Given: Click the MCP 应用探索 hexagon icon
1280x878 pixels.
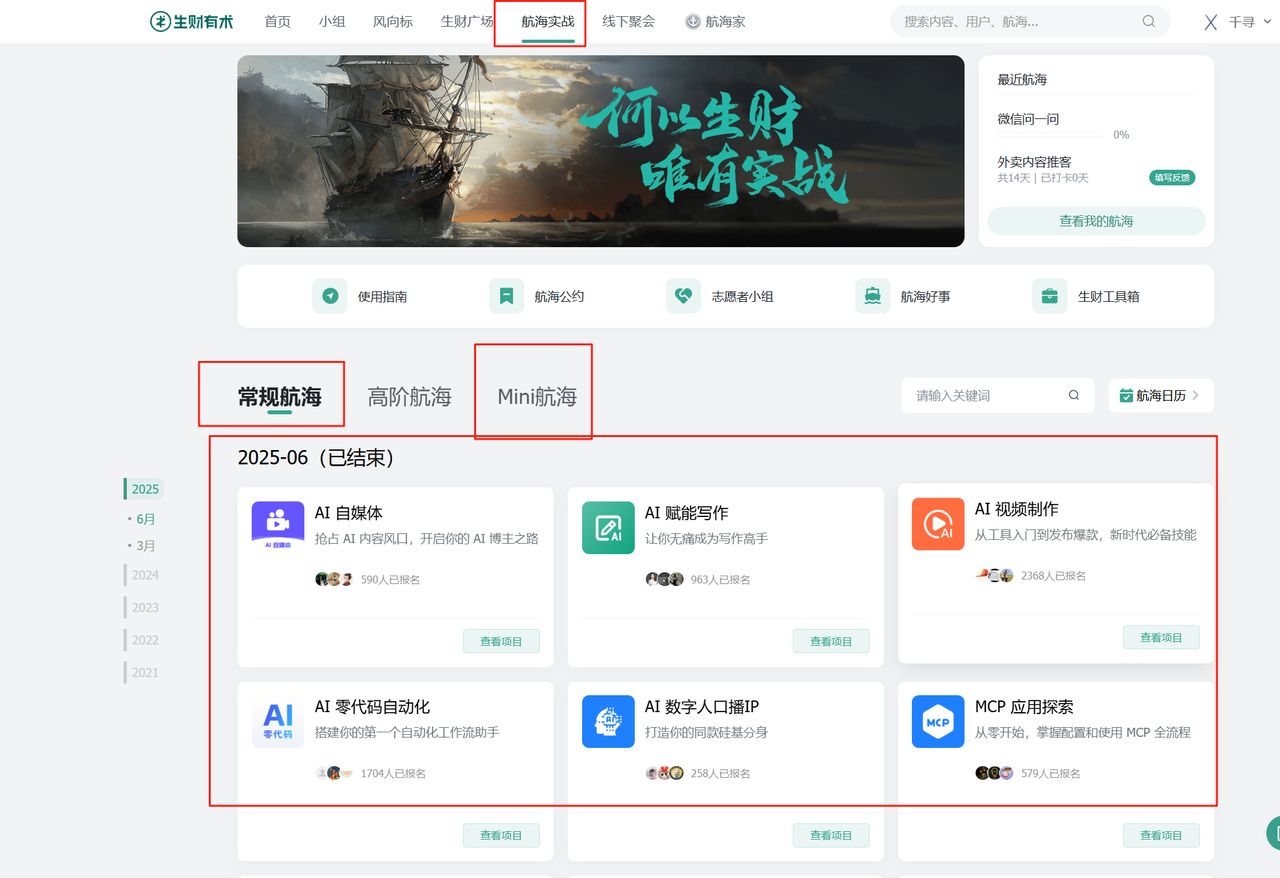Looking at the screenshot, I should [938, 721].
